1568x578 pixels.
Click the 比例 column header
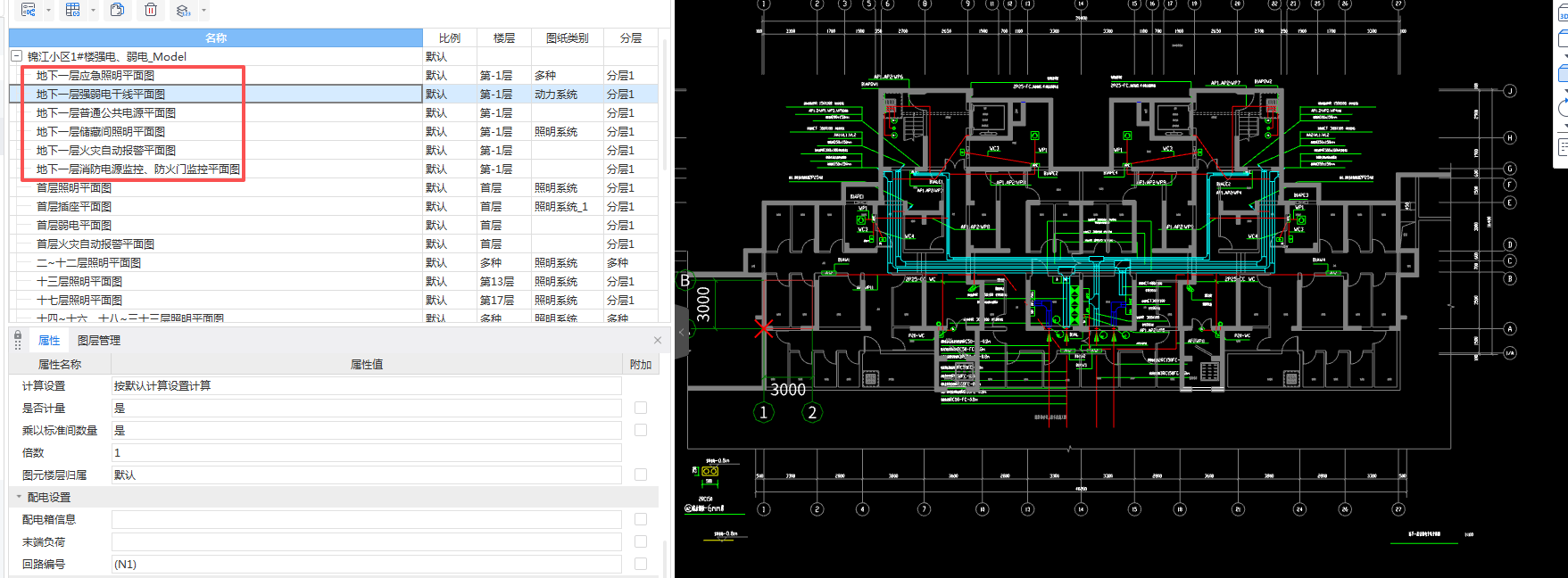[x=450, y=38]
